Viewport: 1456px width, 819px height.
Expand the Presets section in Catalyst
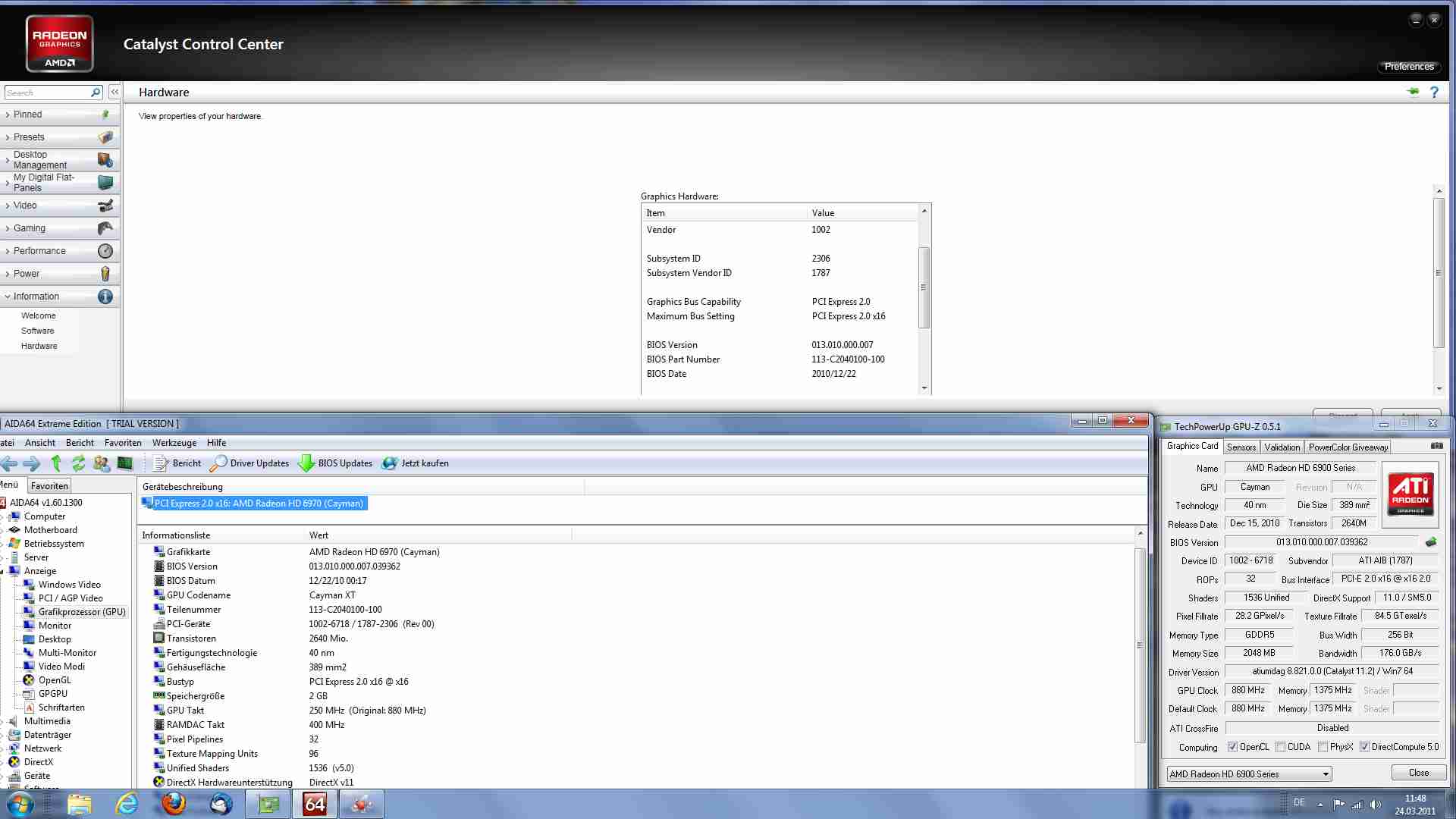click(60, 137)
